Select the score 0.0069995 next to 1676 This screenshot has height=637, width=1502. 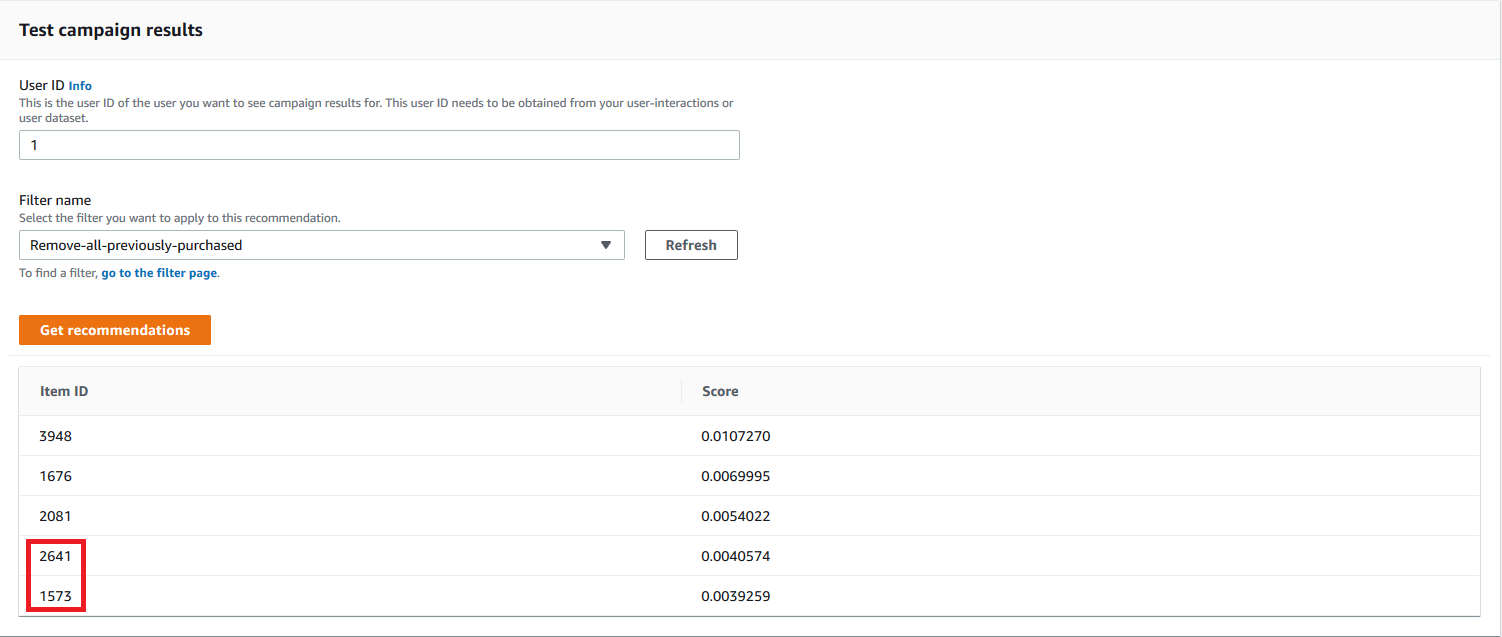[737, 475]
